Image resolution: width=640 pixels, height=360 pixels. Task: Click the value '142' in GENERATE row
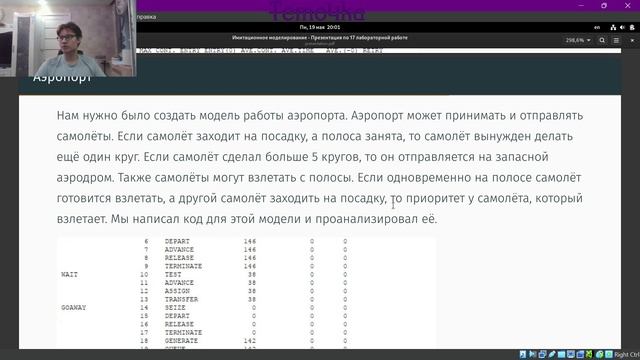point(250,340)
